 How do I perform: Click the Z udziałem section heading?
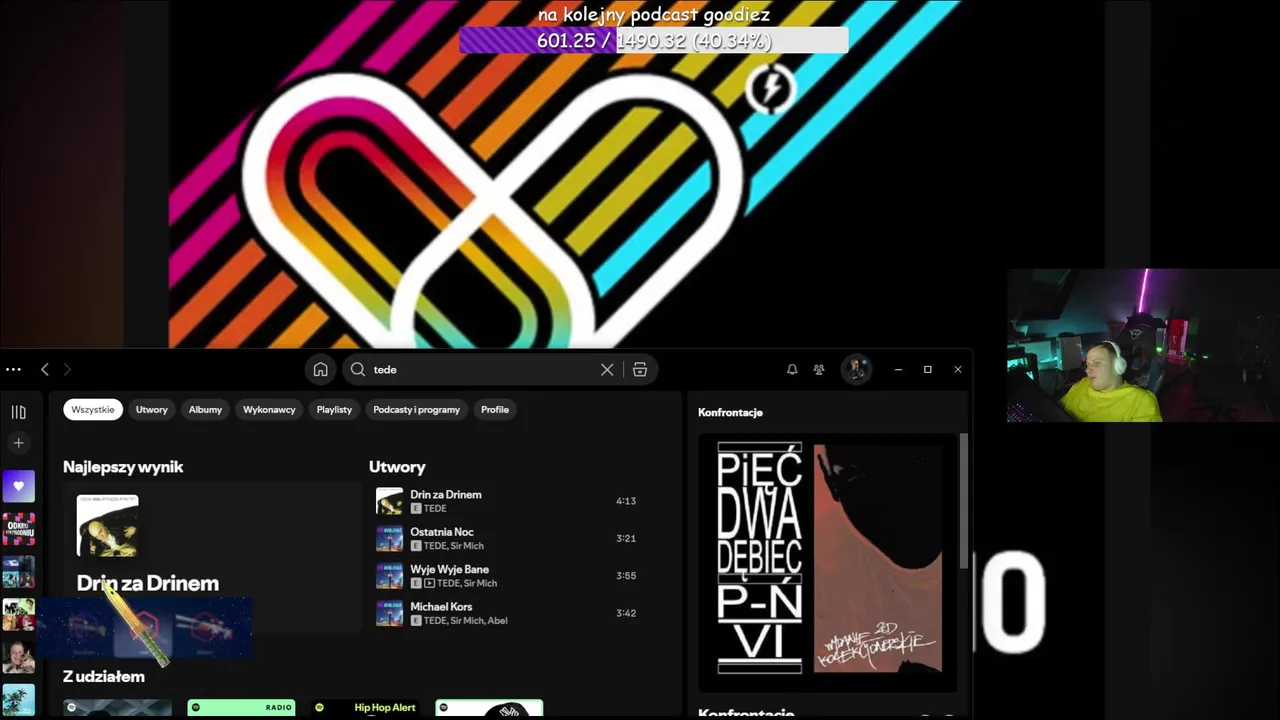point(104,677)
